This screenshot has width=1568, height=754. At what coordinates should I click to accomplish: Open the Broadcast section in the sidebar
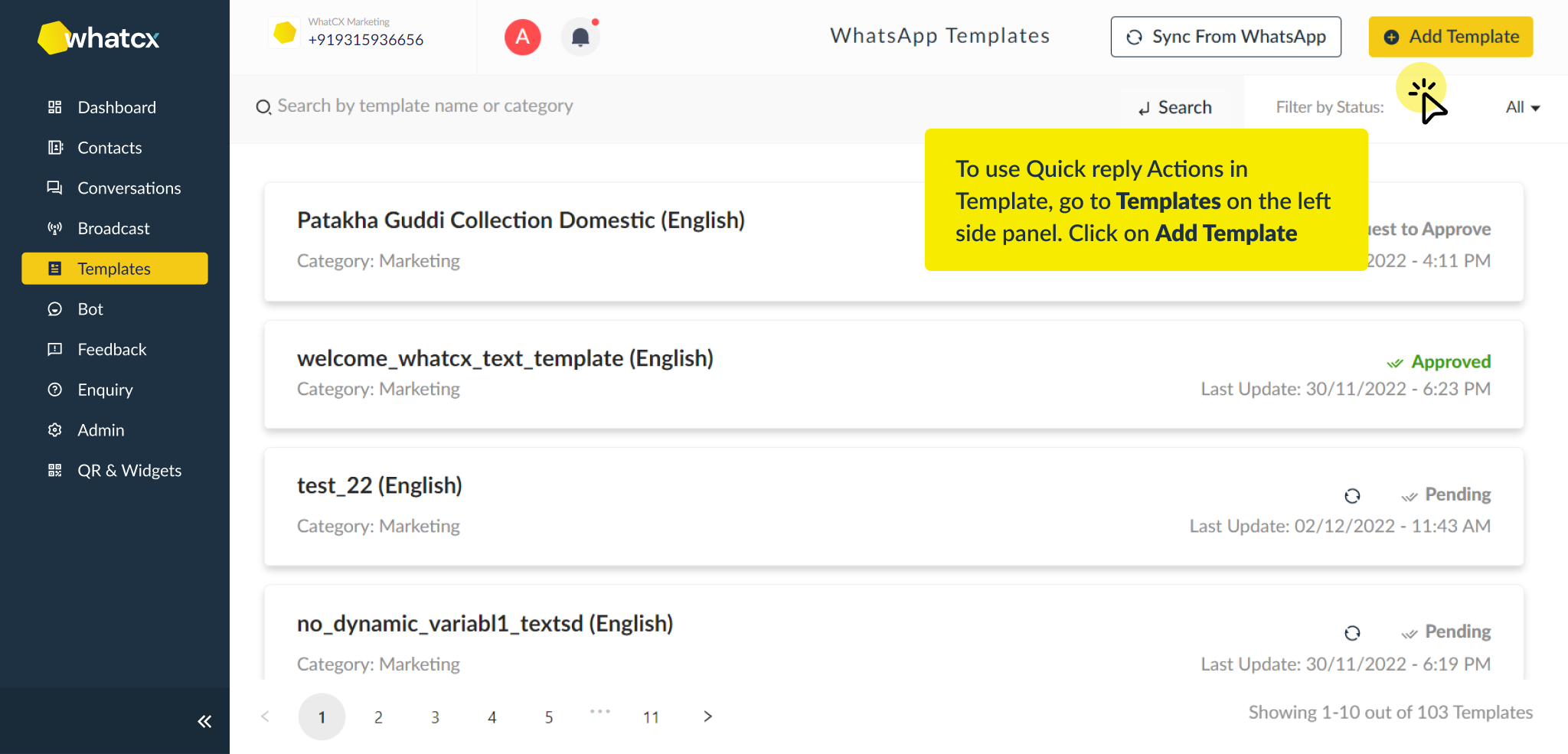click(x=113, y=228)
